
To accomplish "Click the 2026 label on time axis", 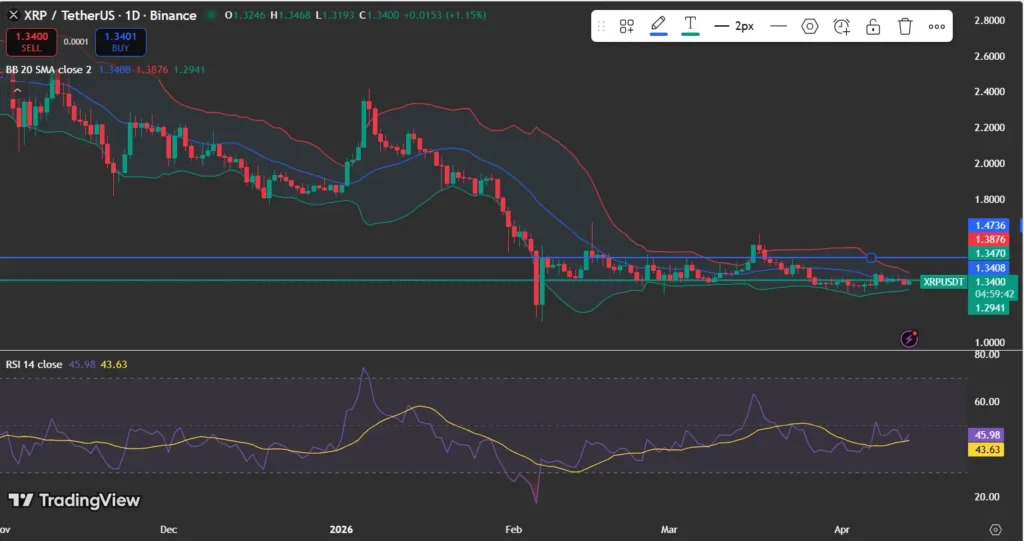I will coord(341,529).
